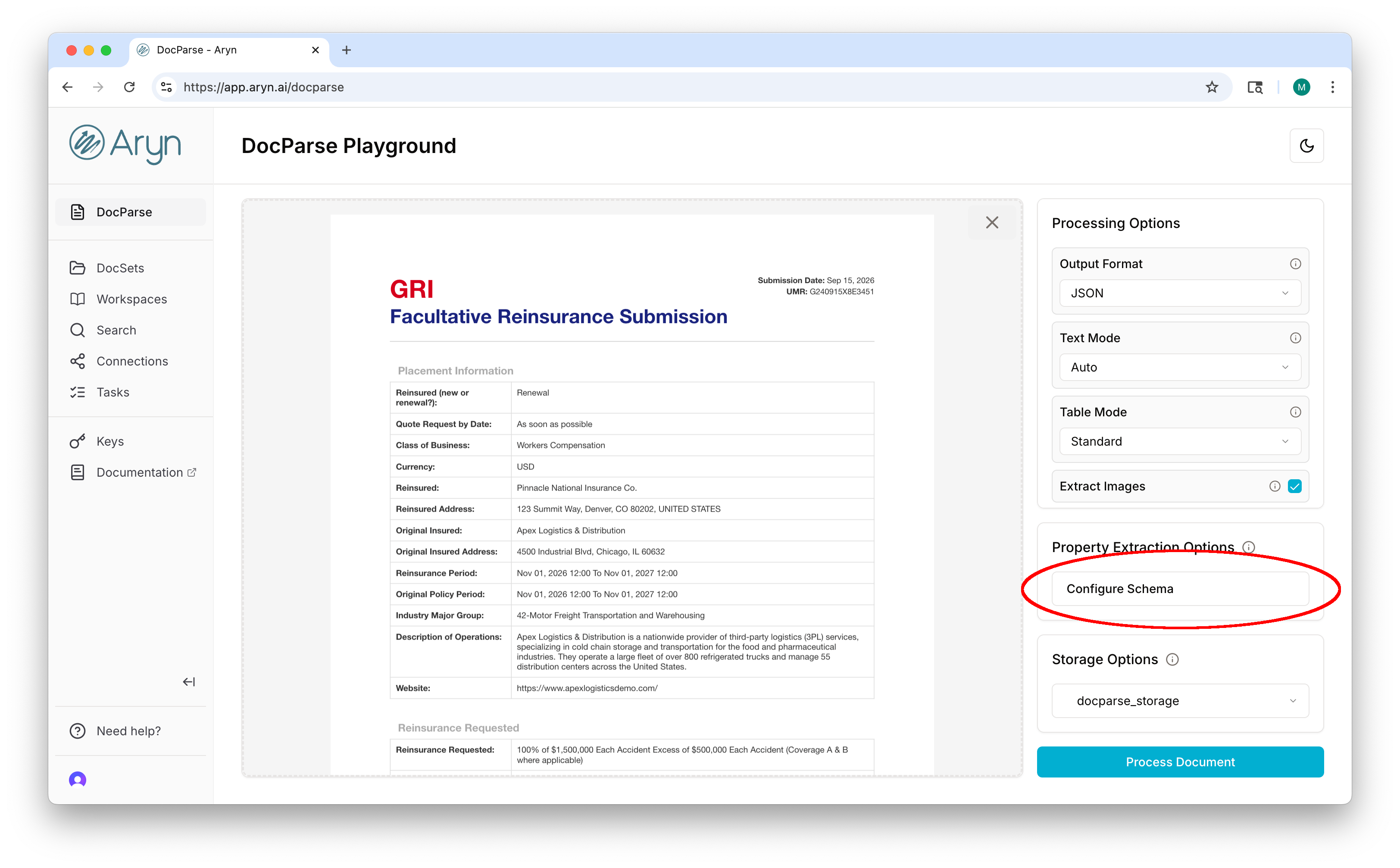
Task: Select the Connections network icon
Action: click(78, 361)
